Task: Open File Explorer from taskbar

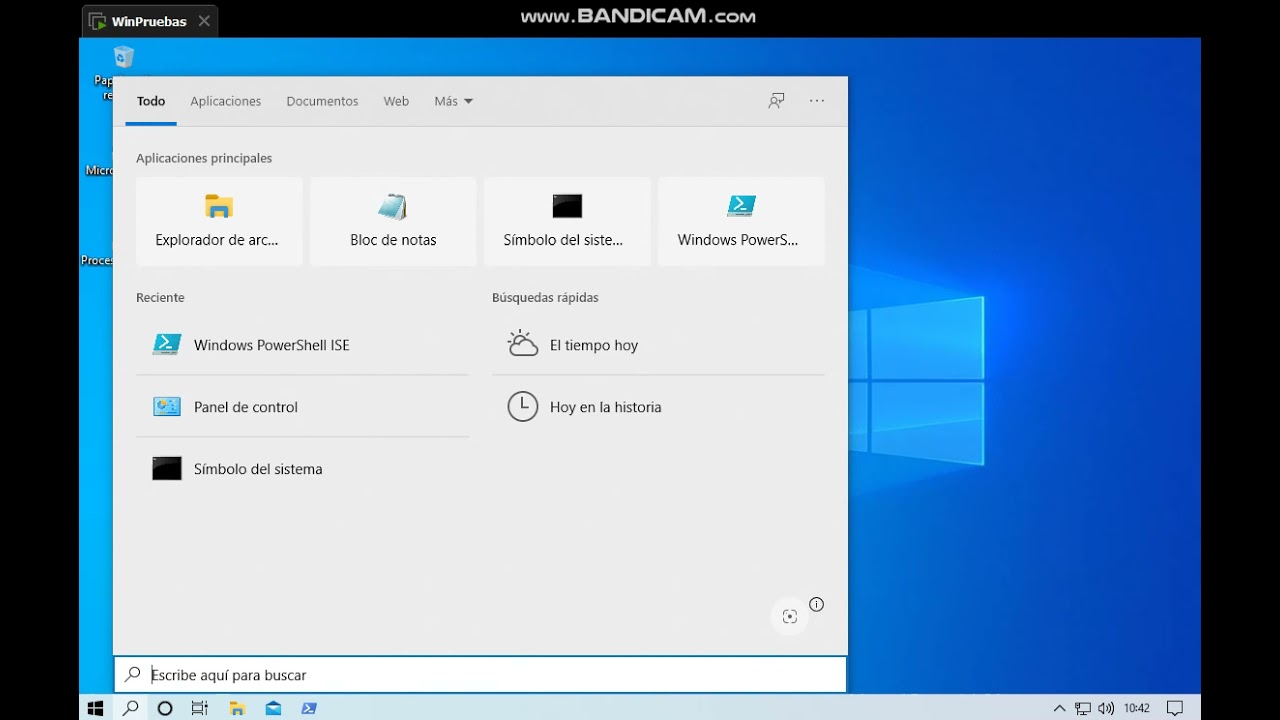Action: point(237,708)
